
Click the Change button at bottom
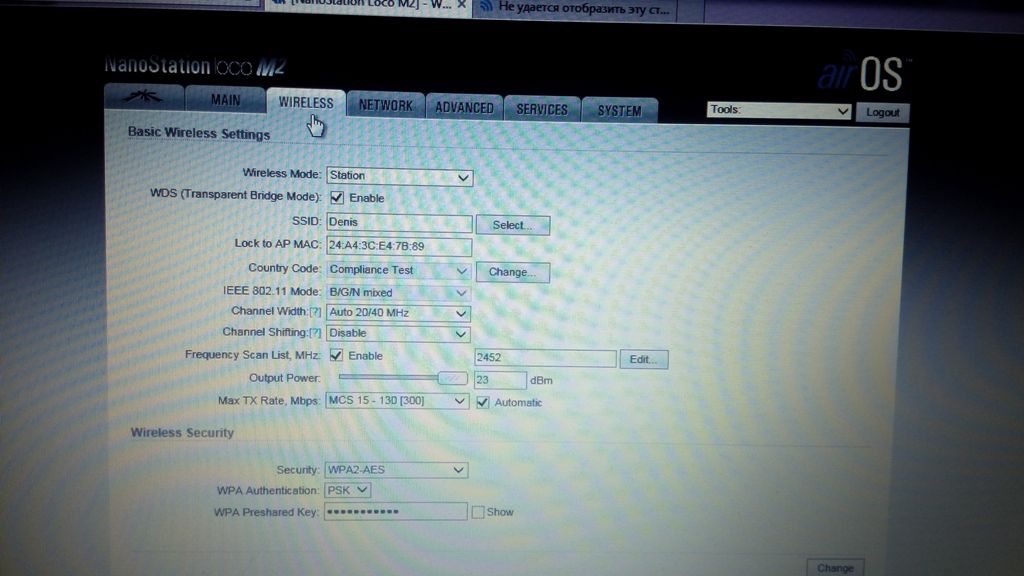tap(835, 568)
